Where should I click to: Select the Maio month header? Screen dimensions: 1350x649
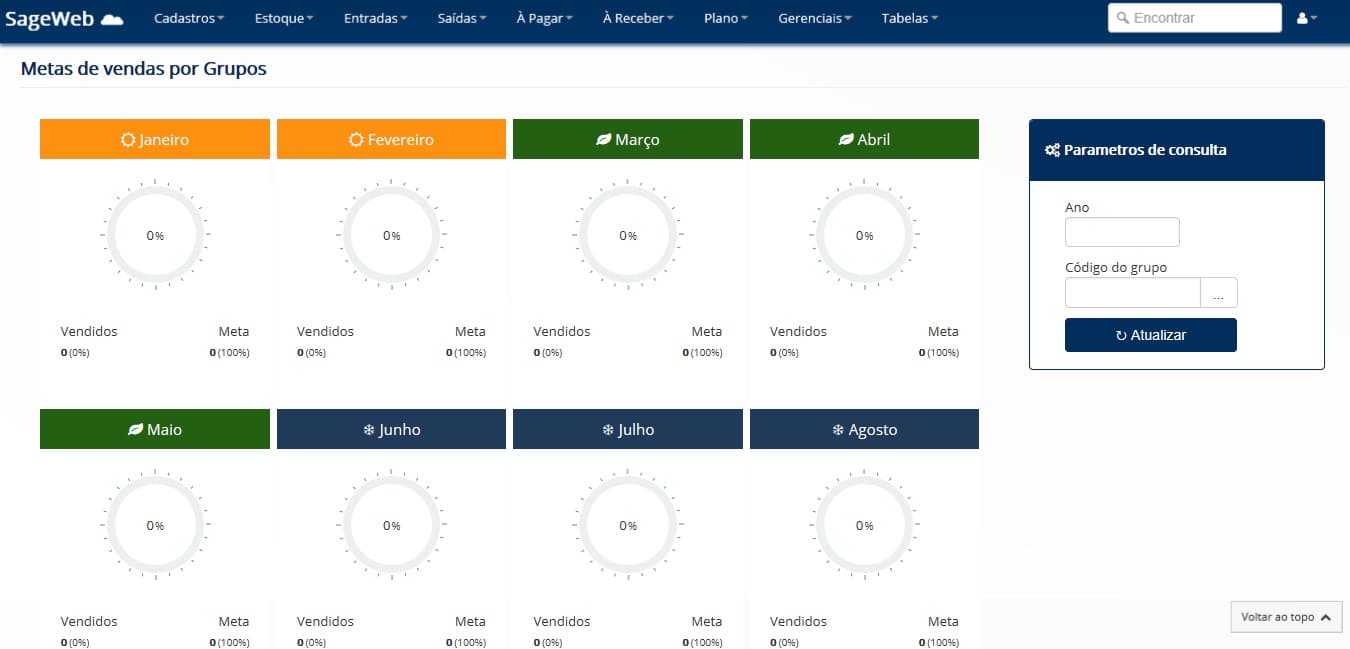(x=155, y=429)
